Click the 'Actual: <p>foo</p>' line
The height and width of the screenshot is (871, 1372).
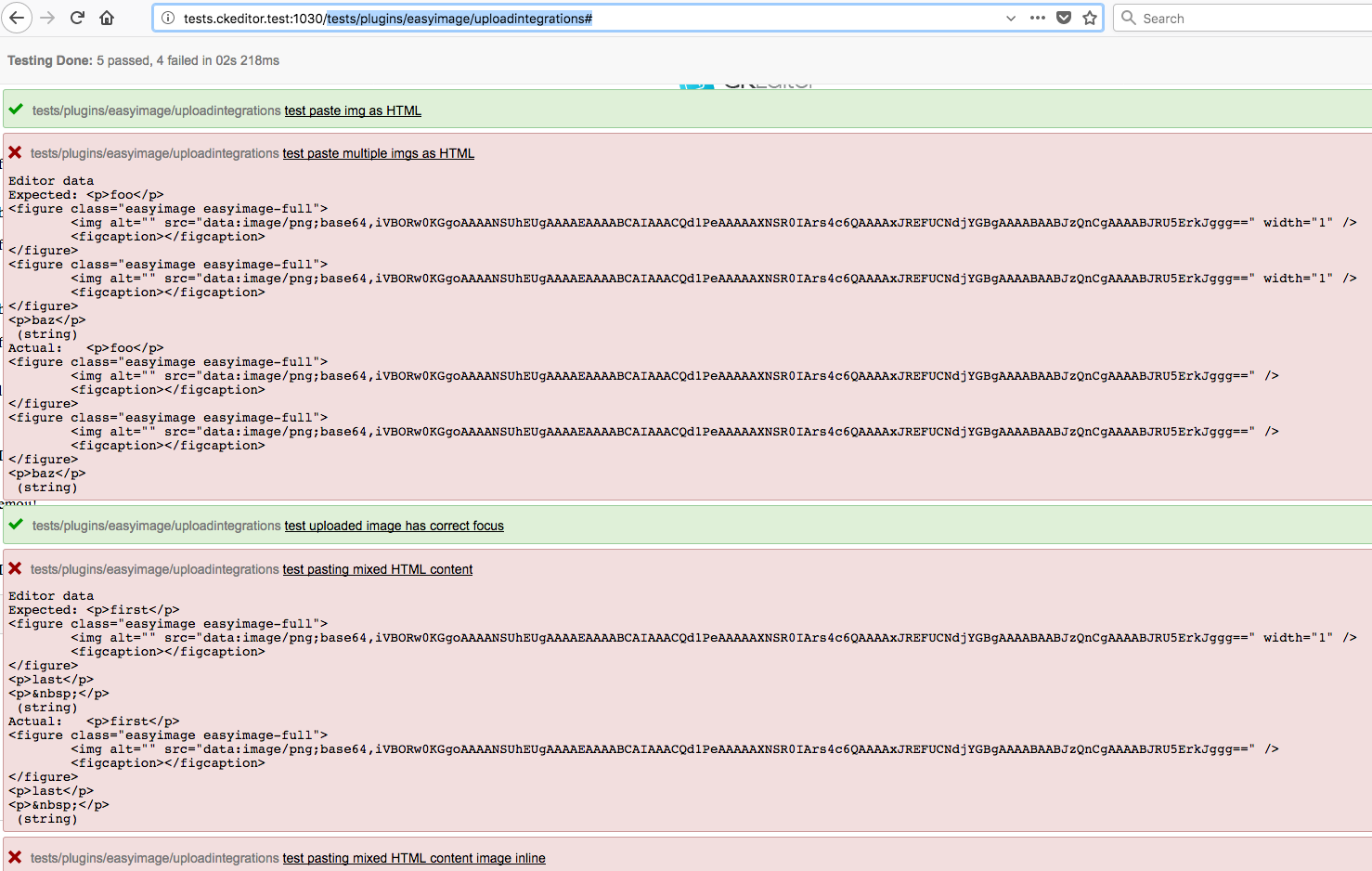86,348
